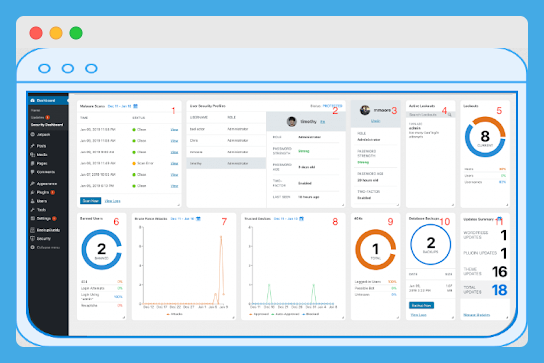Open Malware Scans date range calendar icon

[136, 106]
